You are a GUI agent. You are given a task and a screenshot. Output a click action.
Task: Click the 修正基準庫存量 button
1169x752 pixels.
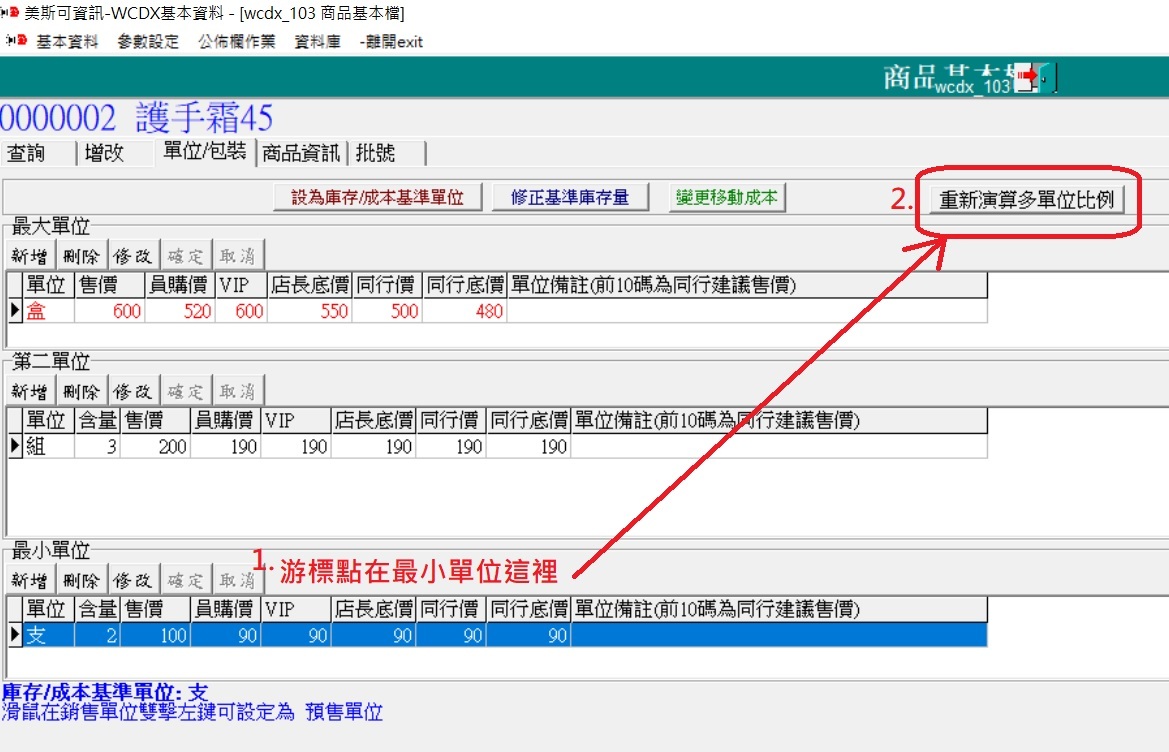[x=570, y=197]
